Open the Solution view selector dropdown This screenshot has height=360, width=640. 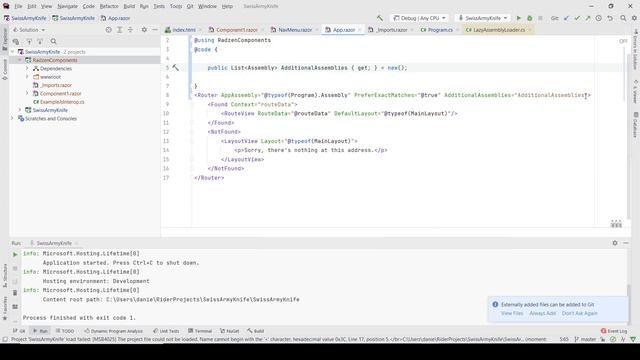coord(29,30)
